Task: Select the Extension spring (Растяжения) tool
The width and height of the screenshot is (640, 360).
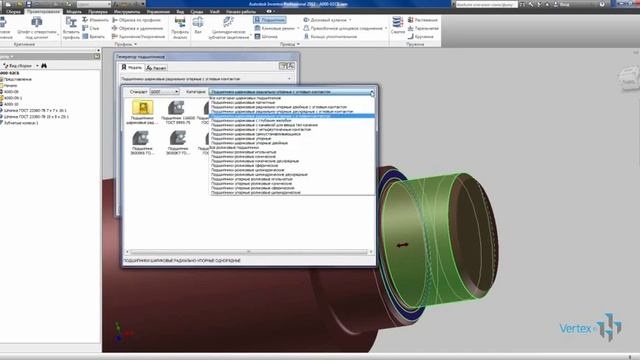Action: pos(422,20)
